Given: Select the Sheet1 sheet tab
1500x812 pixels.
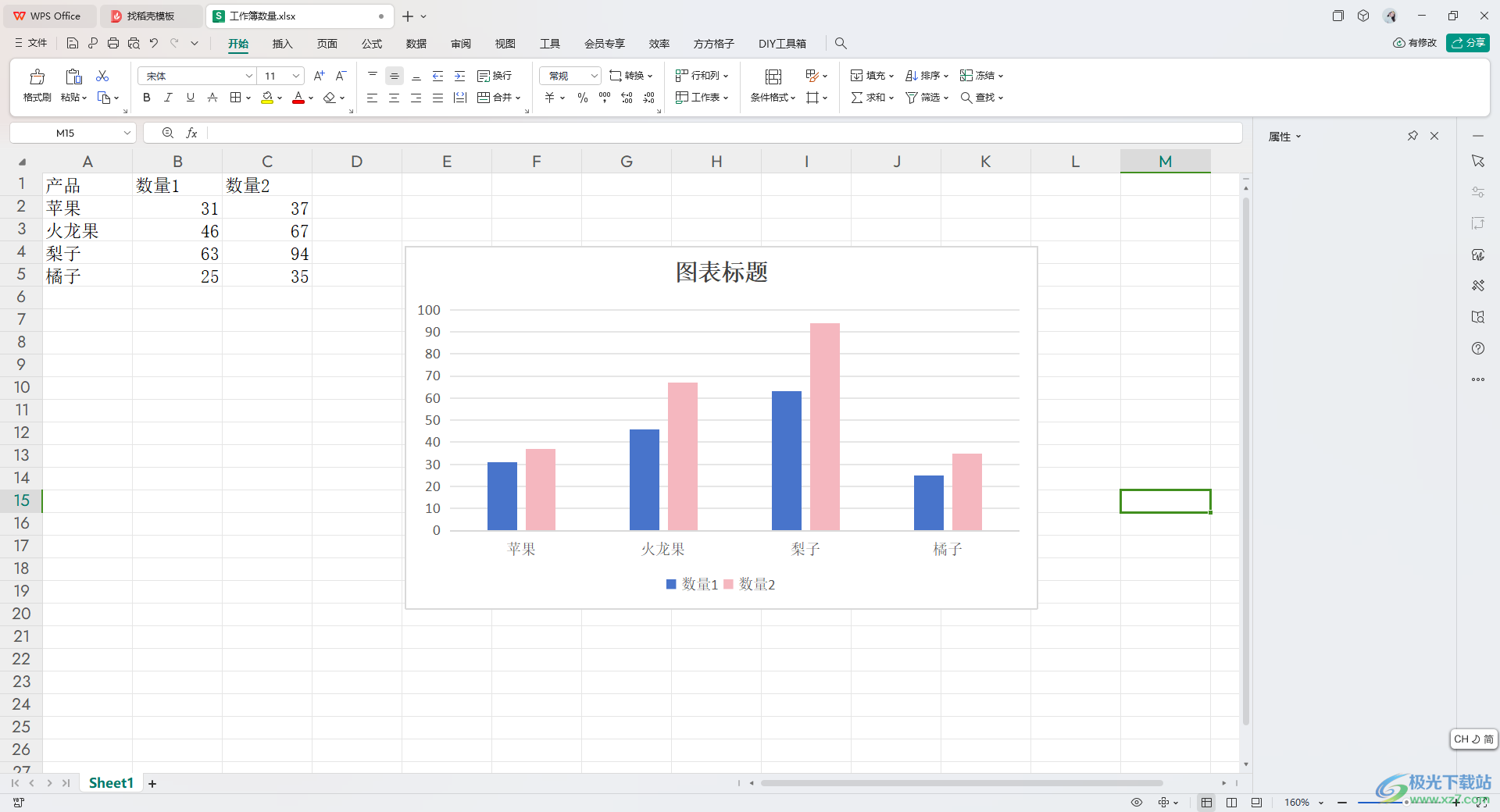Looking at the screenshot, I should tap(111, 783).
